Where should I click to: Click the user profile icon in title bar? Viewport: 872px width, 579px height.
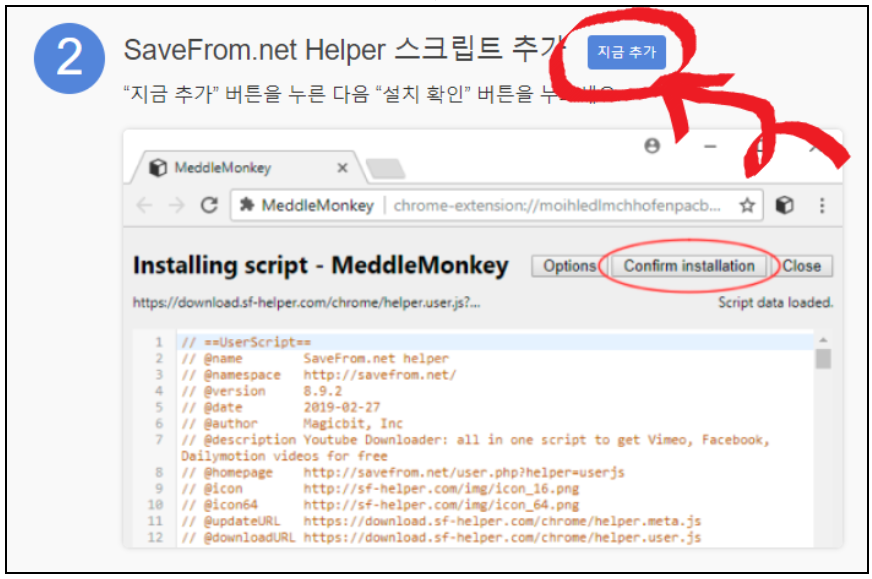click(x=652, y=146)
